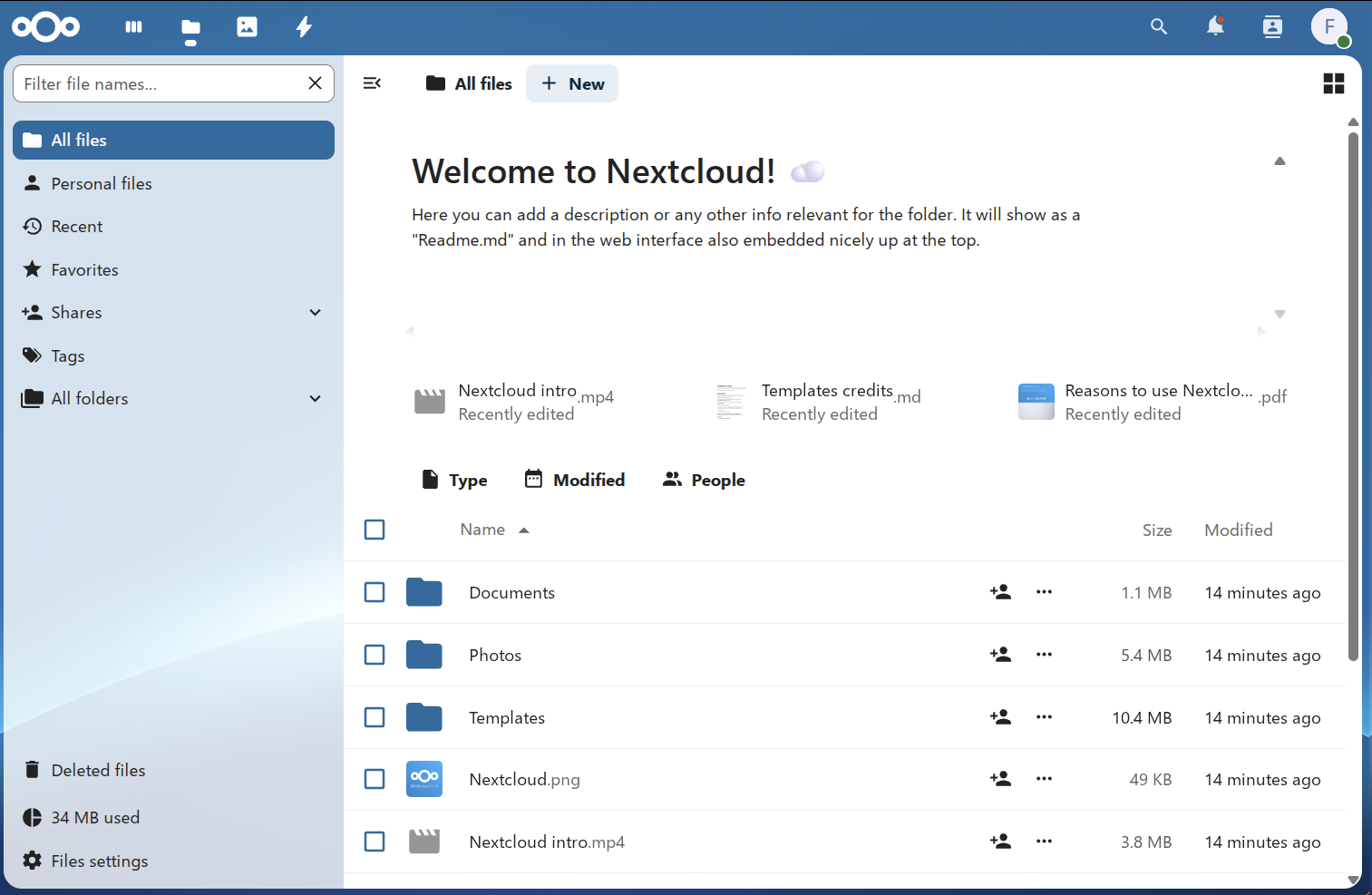Open the Photos app
This screenshot has height=895, width=1372.
tap(247, 27)
